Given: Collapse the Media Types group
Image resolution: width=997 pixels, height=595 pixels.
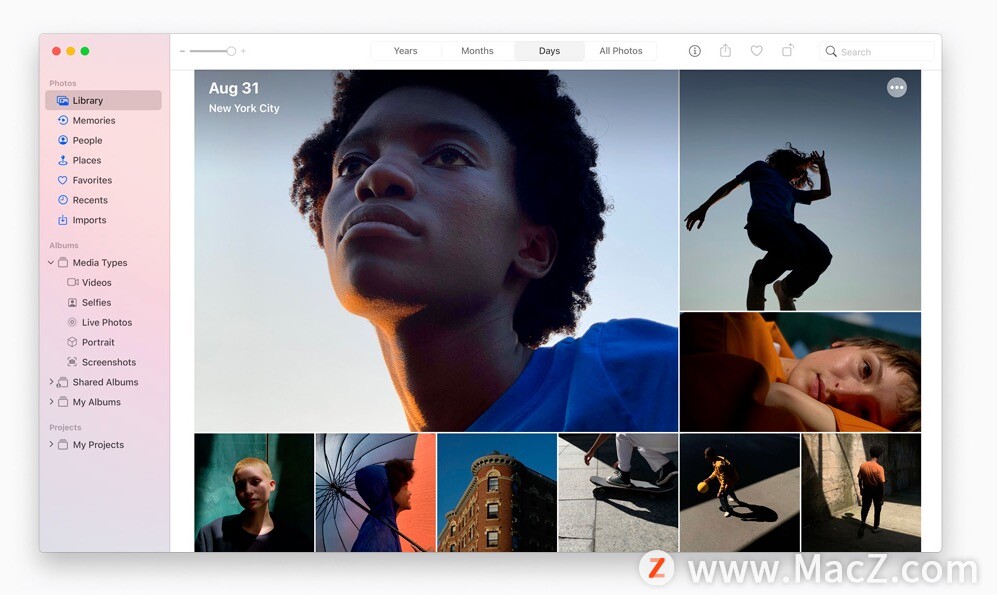Looking at the screenshot, I should pos(51,263).
